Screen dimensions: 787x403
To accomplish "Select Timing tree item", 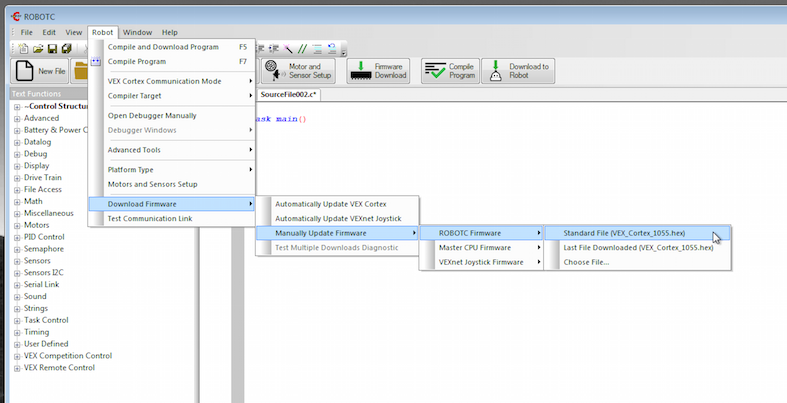I will pos(37,332).
